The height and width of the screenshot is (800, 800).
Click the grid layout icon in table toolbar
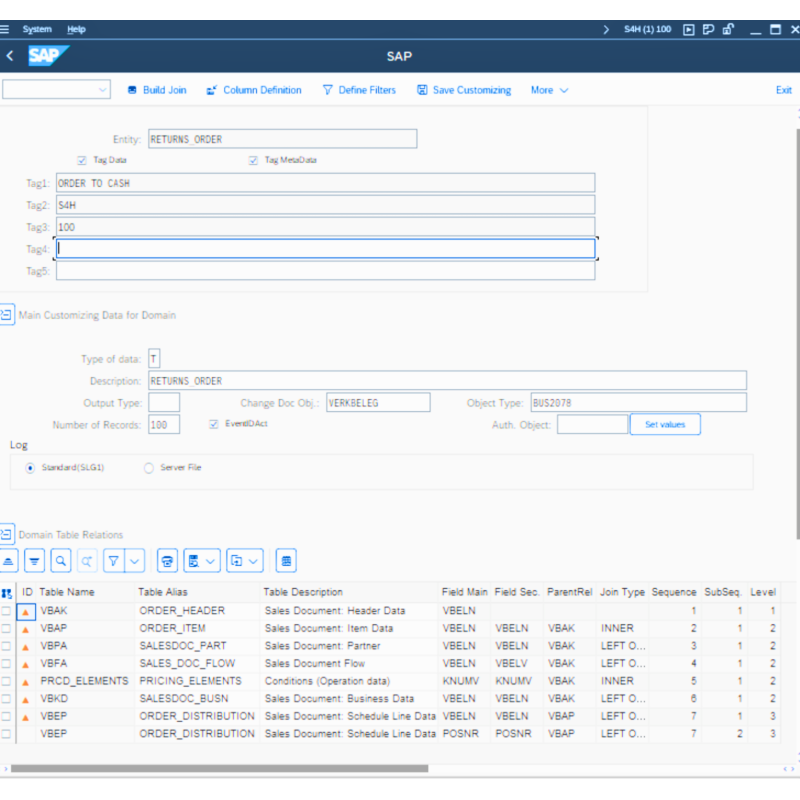[285, 561]
